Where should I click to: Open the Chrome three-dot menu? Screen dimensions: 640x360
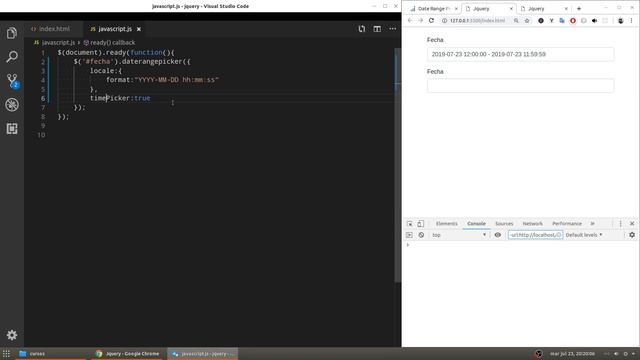point(631,20)
